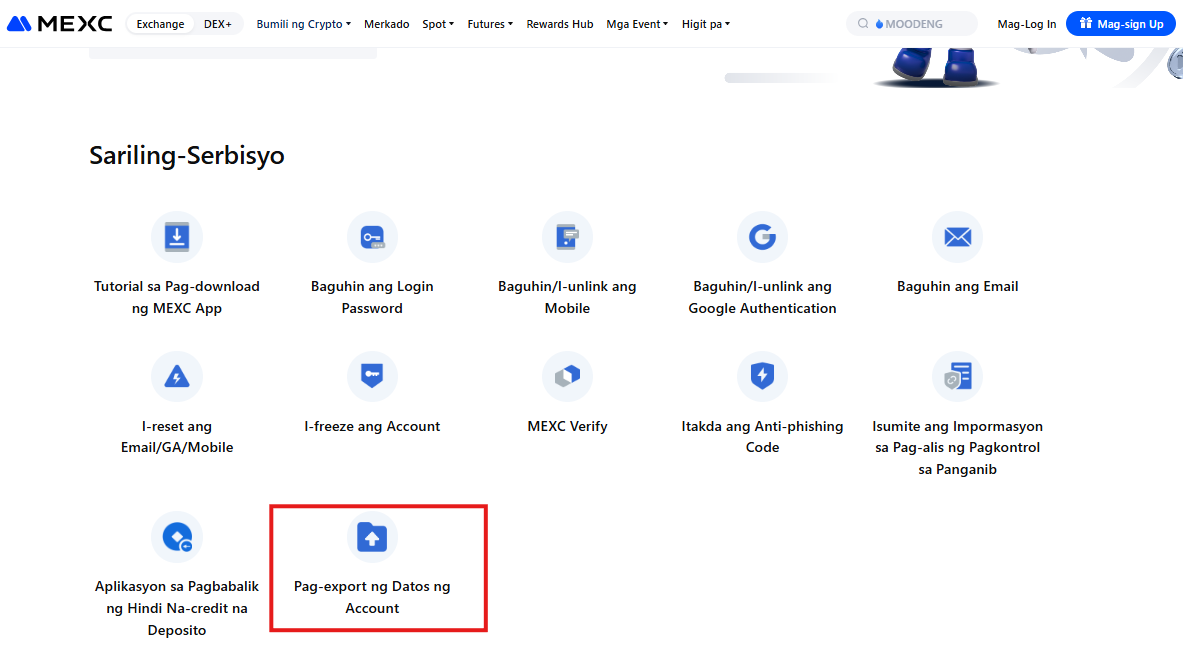Switch to the DEX+ tab
The width and height of the screenshot is (1183, 646).
coord(217,24)
